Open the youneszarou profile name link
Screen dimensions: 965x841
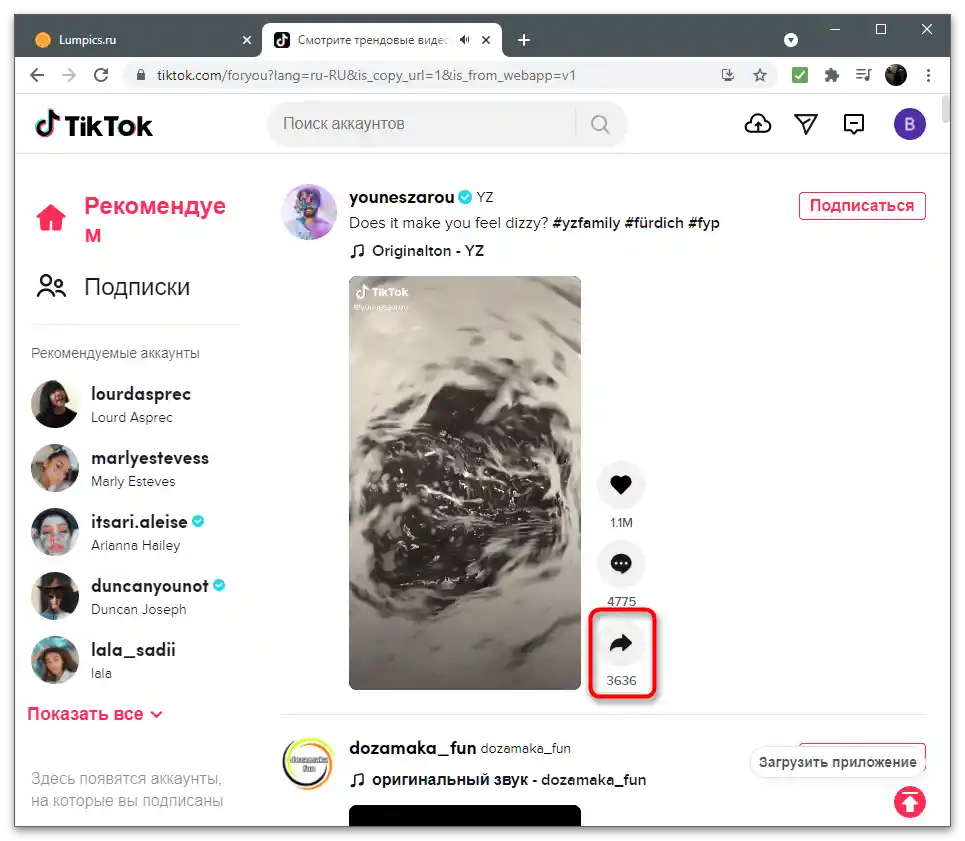click(x=401, y=197)
